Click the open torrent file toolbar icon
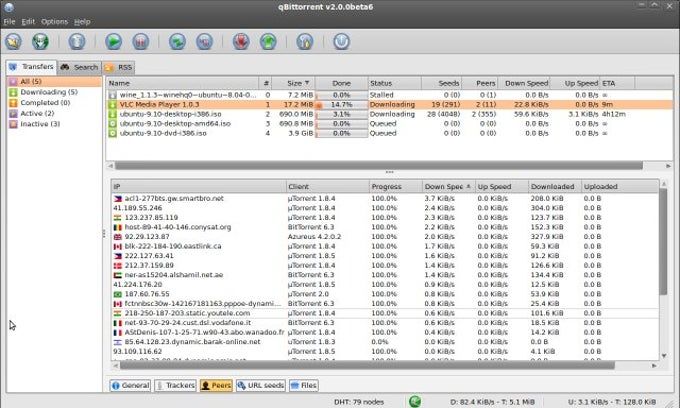 coord(14,42)
